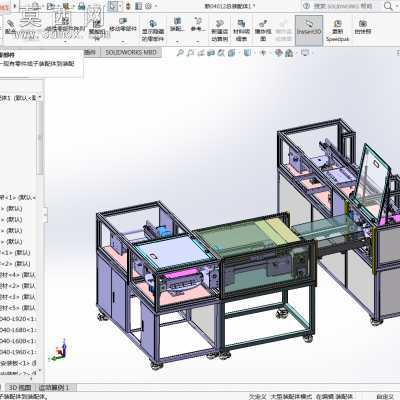Click the Rebuild traffic-light icon
Image resolution: width=400 pixels, height=400 pixels.
click(x=129, y=6)
